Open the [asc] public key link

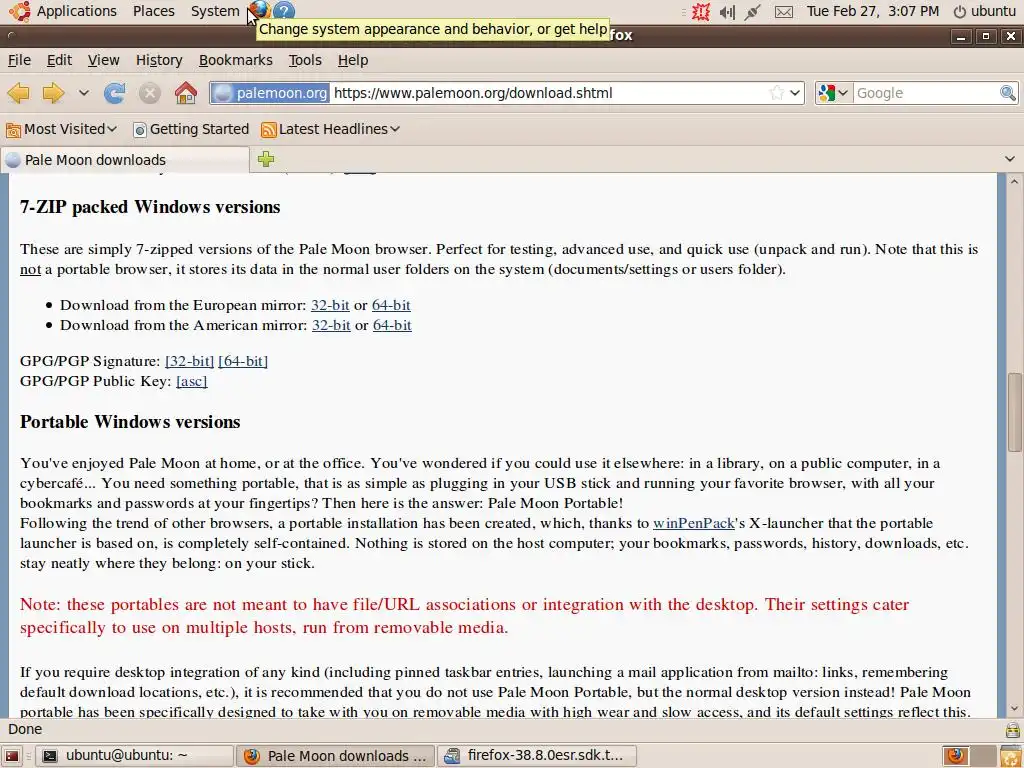pyautogui.click(x=191, y=381)
